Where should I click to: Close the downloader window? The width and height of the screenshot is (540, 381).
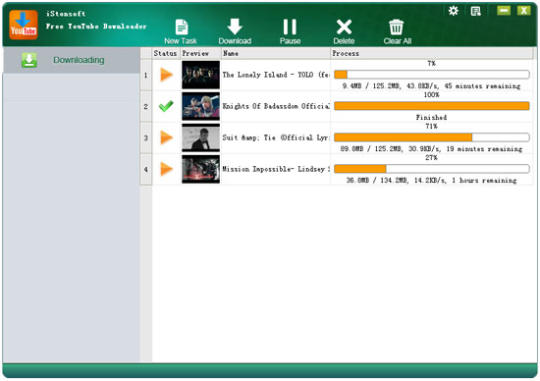524,11
